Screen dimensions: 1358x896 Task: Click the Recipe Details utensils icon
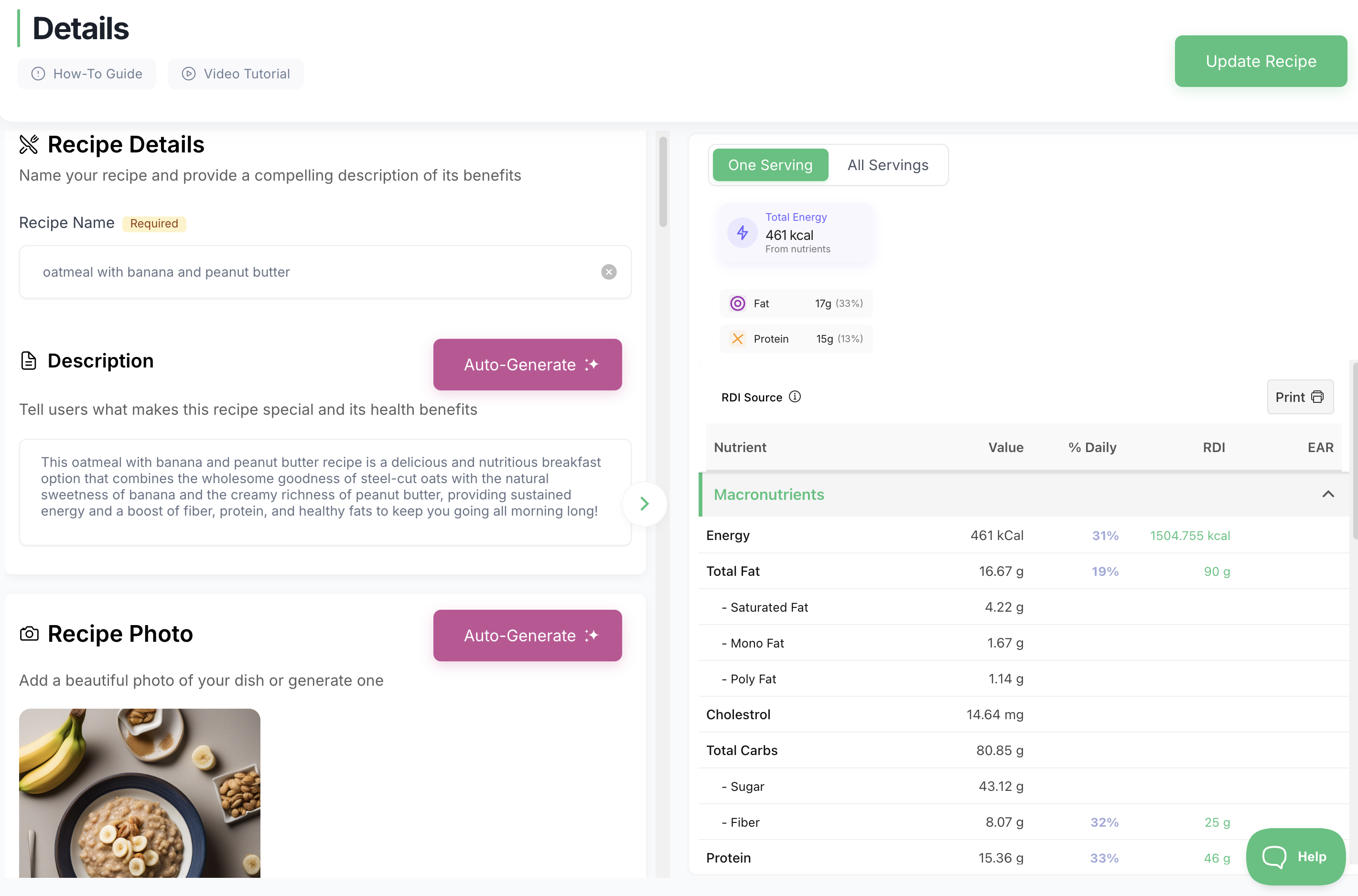point(29,145)
